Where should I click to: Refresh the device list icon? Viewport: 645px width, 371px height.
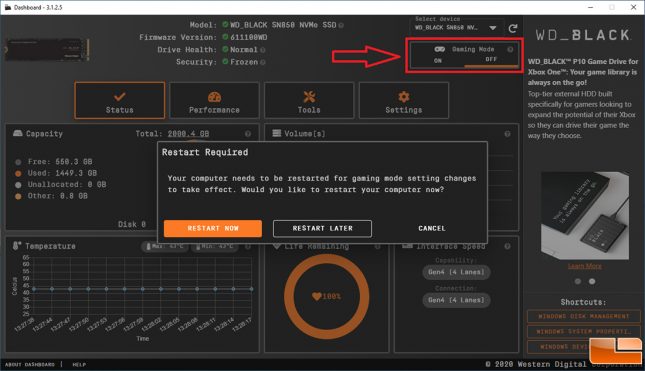pyautogui.click(x=513, y=28)
